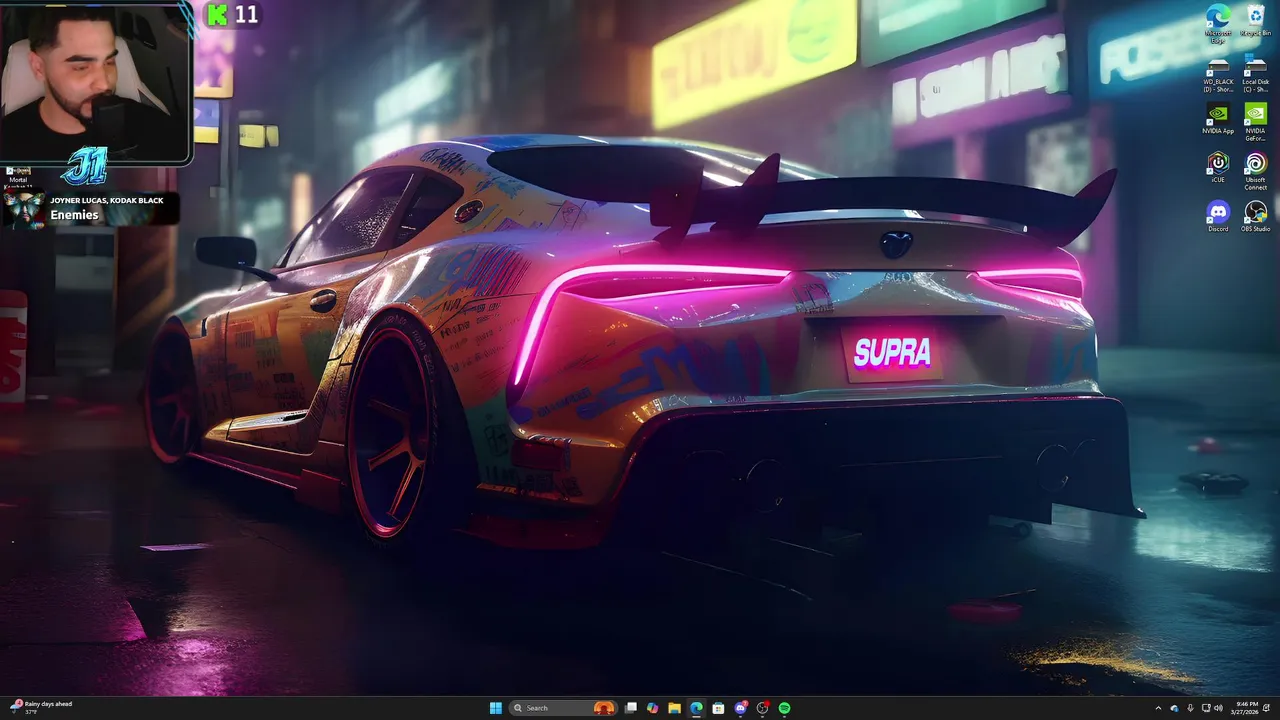Open Spotify from the taskbar
The height and width of the screenshot is (720, 1280).
(x=785, y=708)
